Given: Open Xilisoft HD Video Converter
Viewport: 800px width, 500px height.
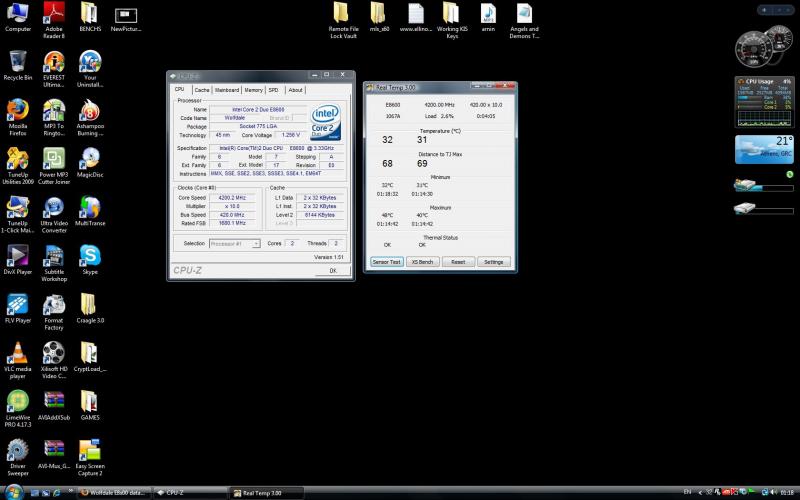Looking at the screenshot, I should [54, 360].
